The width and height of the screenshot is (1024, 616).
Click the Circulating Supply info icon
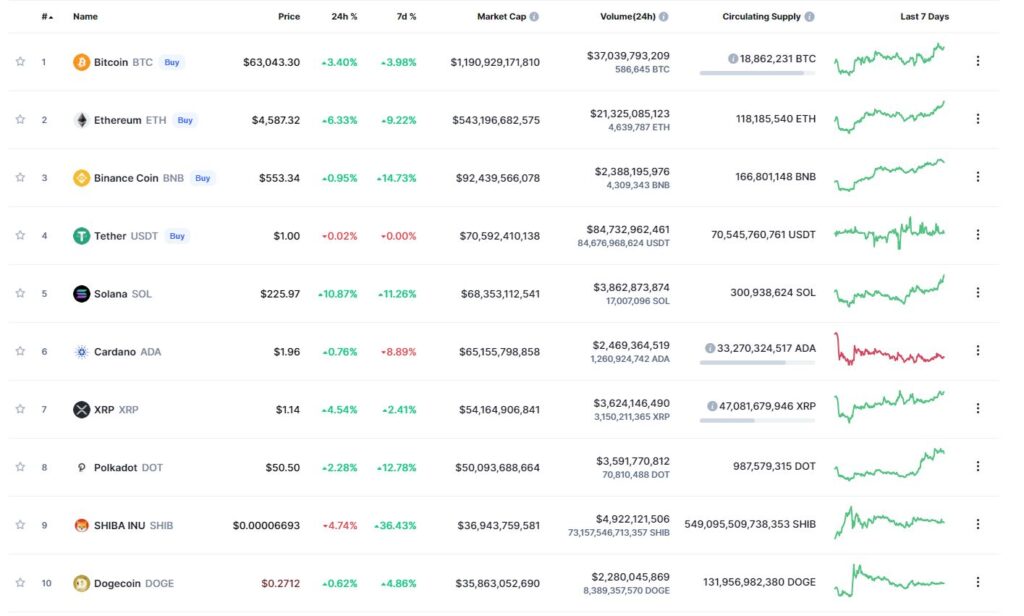pos(810,16)
